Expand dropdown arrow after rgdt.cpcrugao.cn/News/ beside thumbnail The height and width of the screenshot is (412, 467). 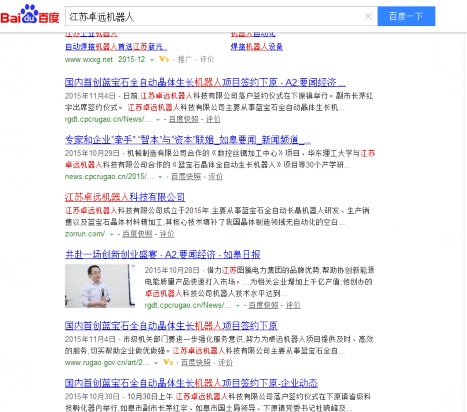238,306
